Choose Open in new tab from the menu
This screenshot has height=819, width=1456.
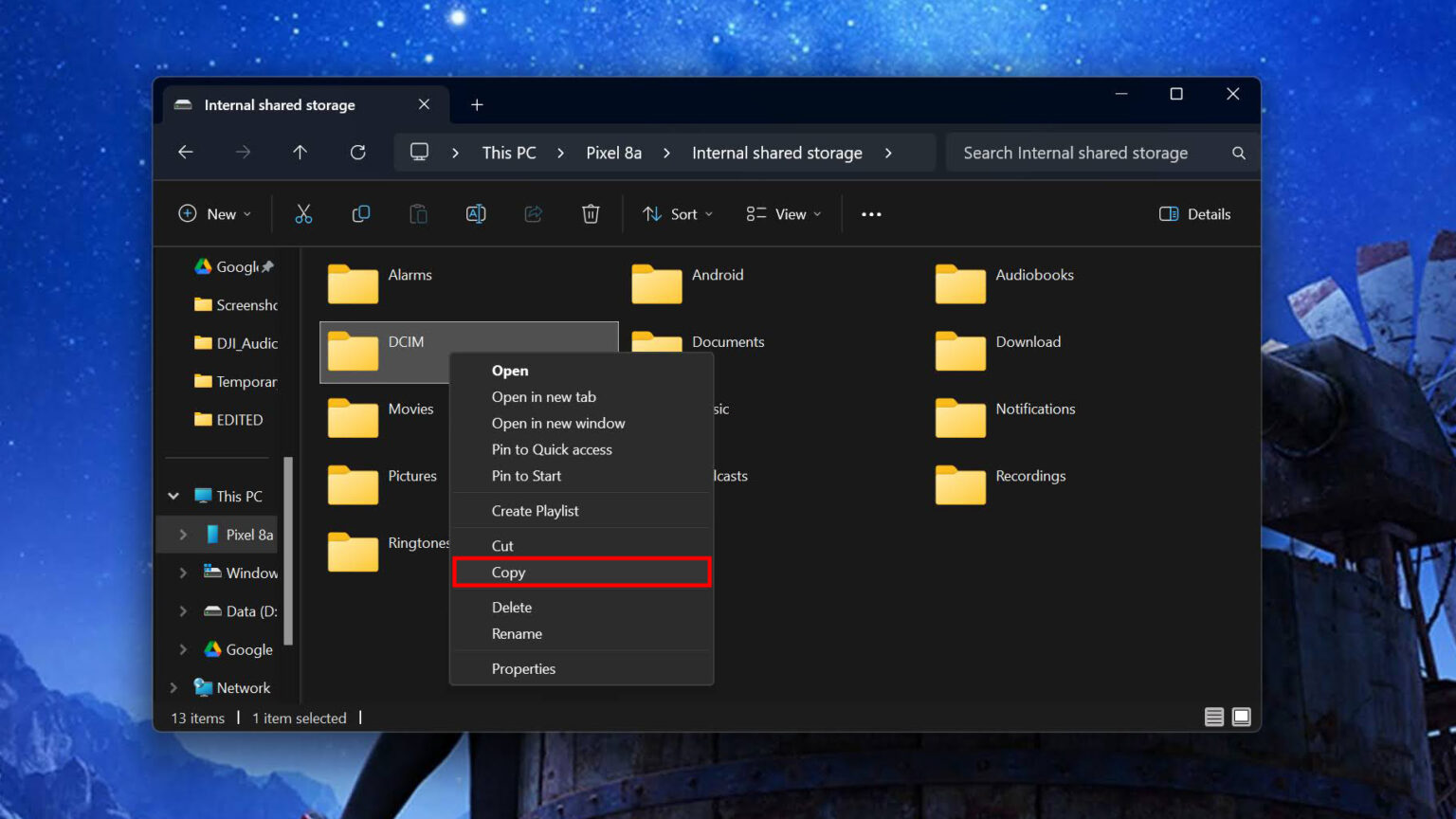544,396
